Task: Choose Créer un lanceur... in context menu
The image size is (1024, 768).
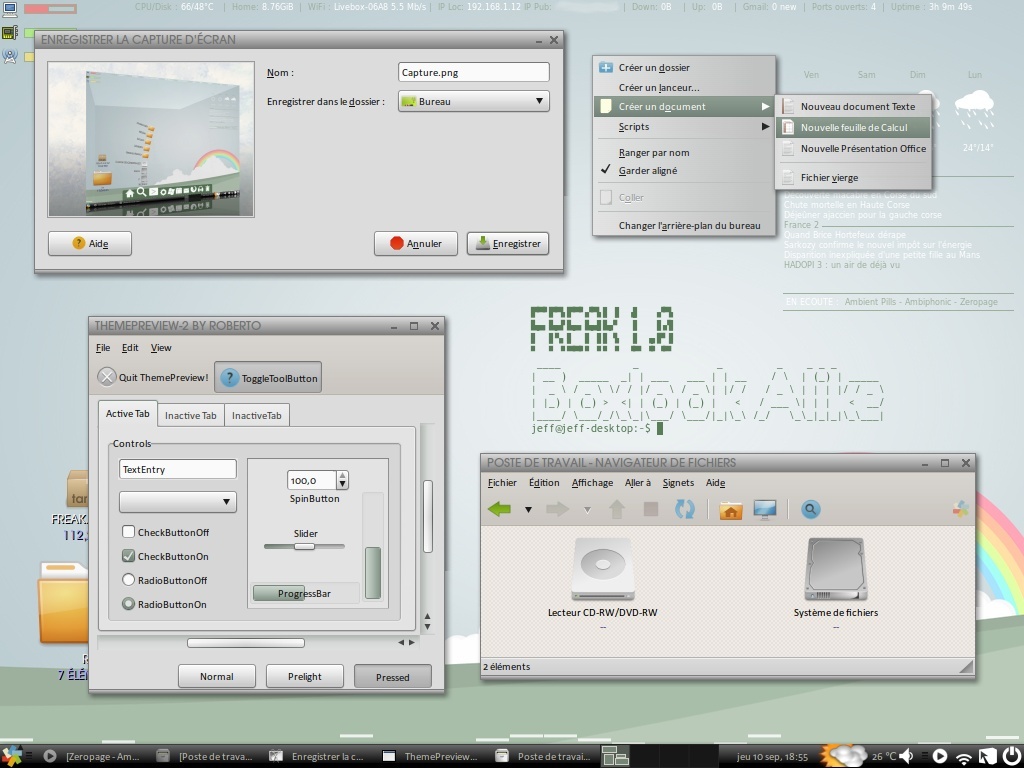Action: tap(684, 88)
